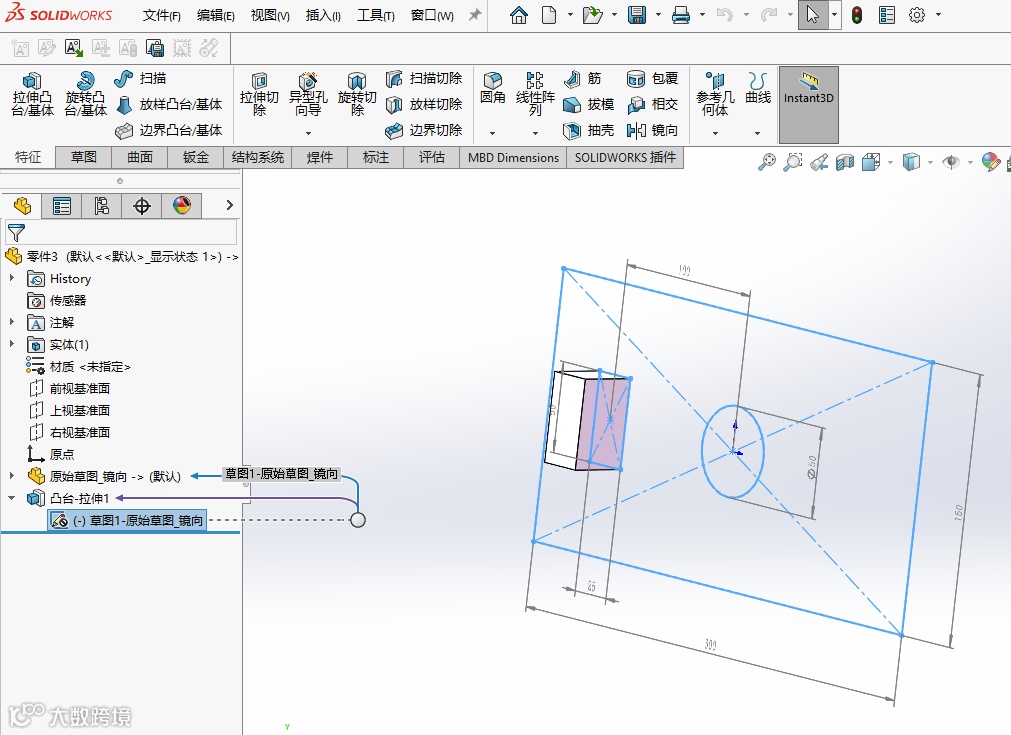Click the 包覆 wrap tool

point(653,79)
